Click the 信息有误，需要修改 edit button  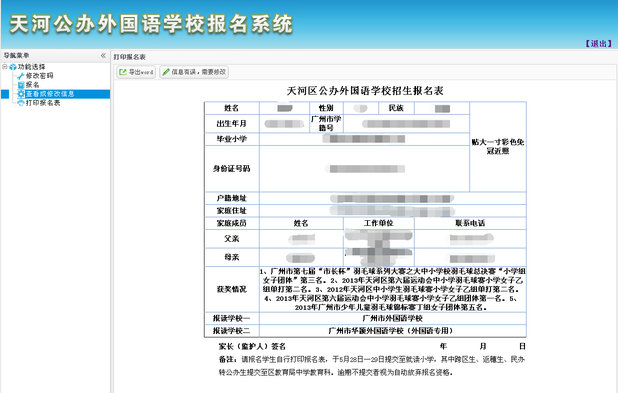coord(194,72)
